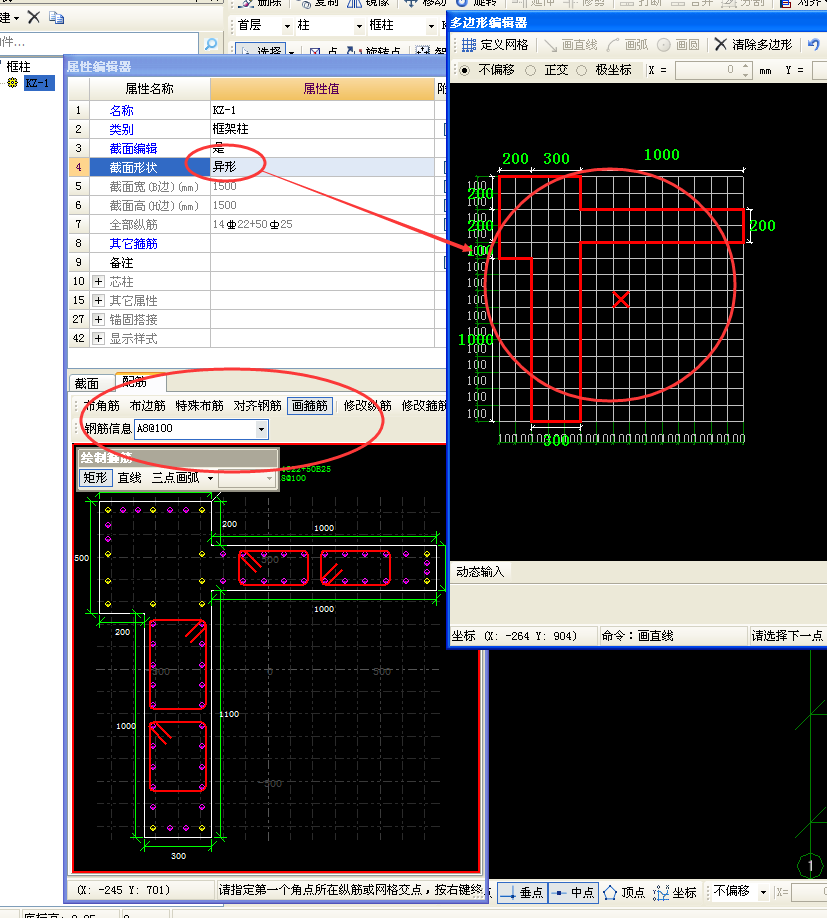Click the 框架柱 category value cell
The width and height of the screenshot is (827, 918).
(322, 129)
